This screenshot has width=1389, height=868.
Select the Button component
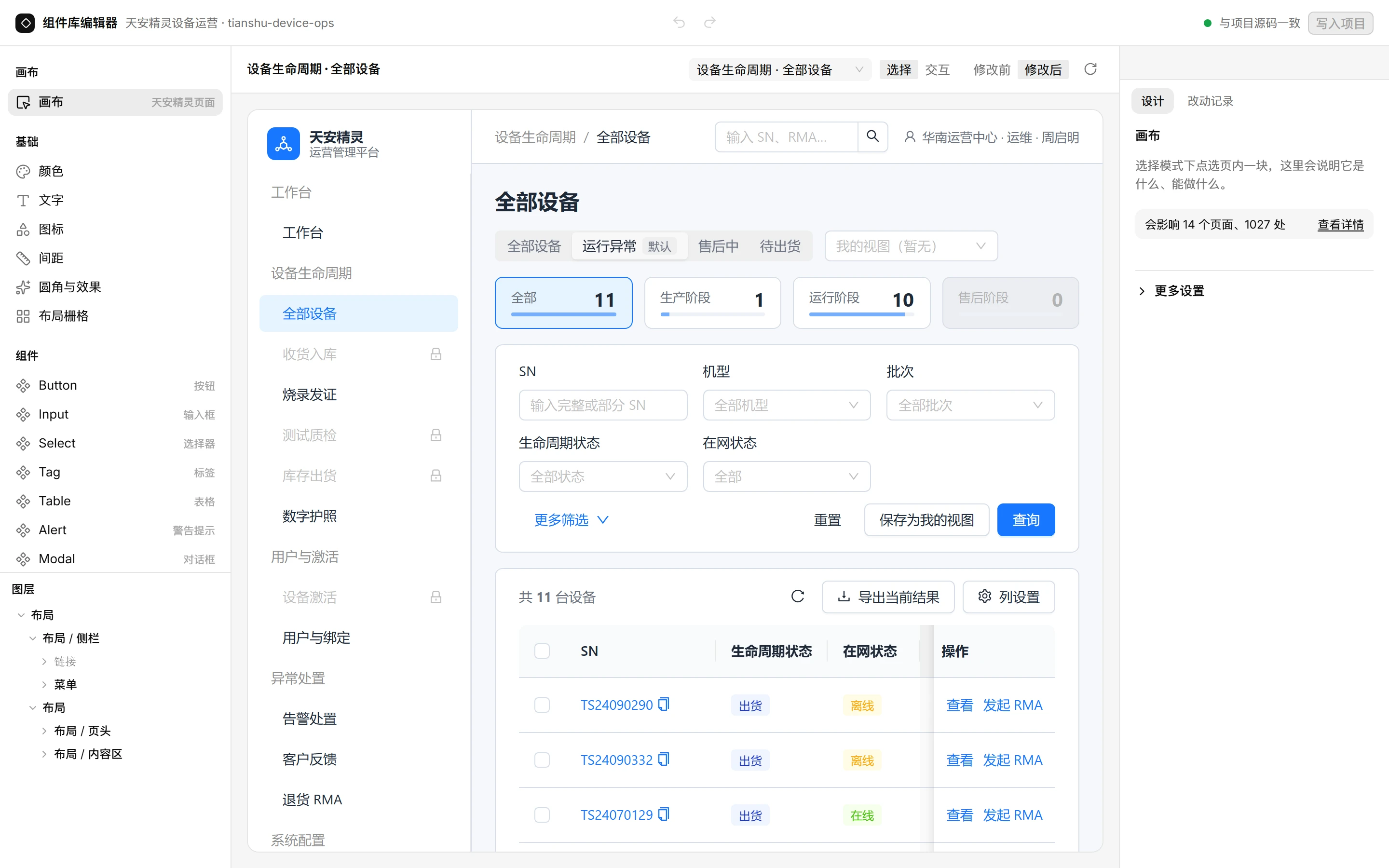115,385
